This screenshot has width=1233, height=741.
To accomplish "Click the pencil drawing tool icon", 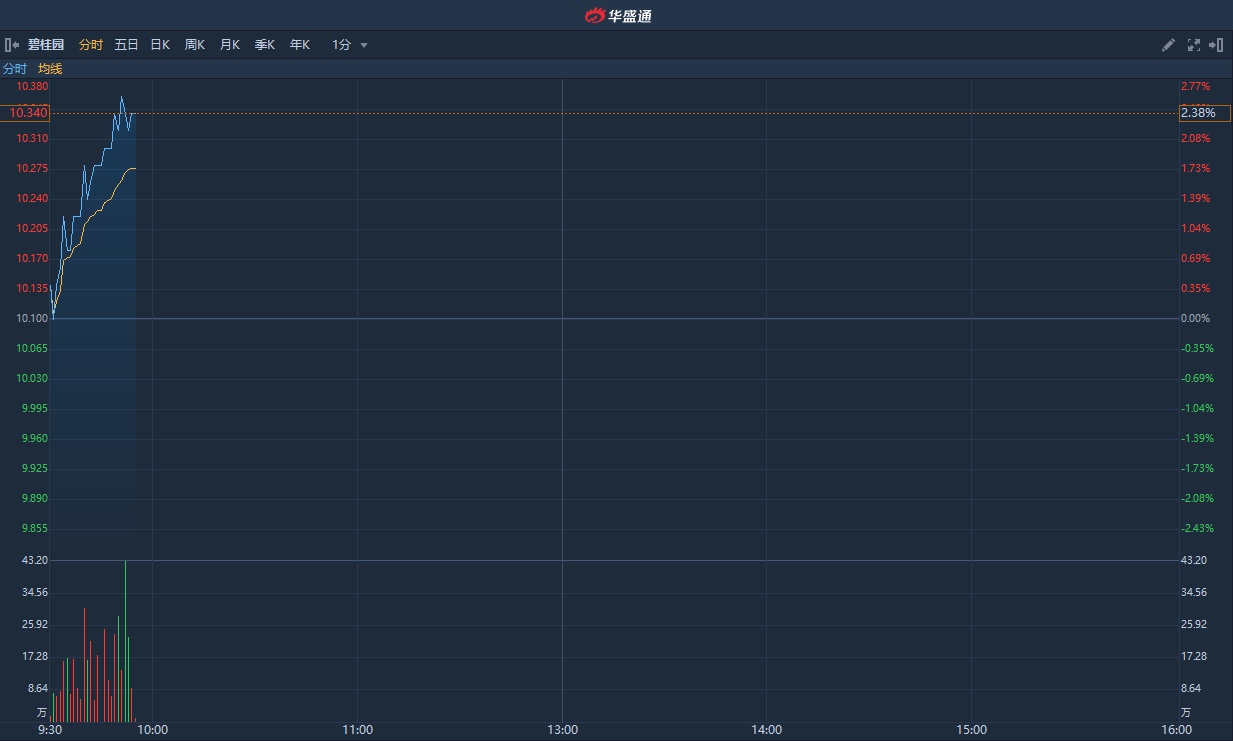I will click(1168, 45).
